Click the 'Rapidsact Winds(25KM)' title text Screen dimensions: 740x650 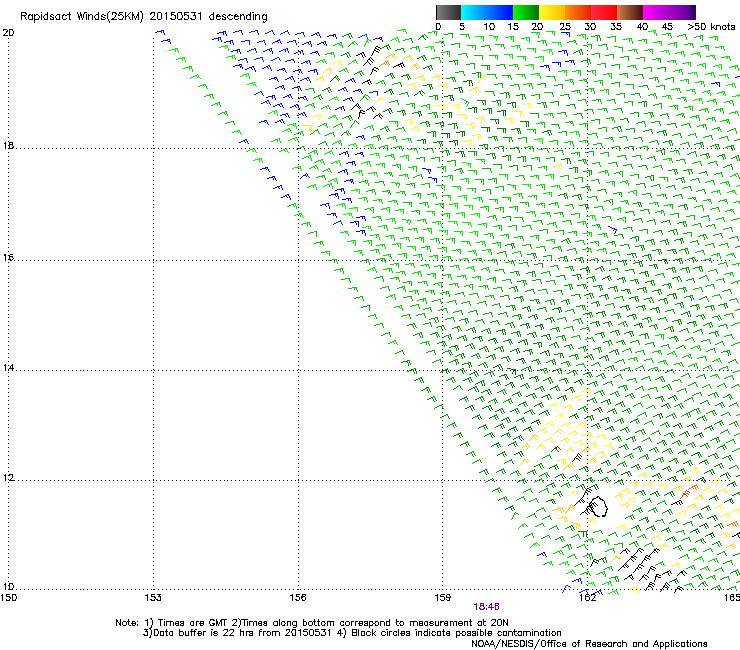[82, 17]
